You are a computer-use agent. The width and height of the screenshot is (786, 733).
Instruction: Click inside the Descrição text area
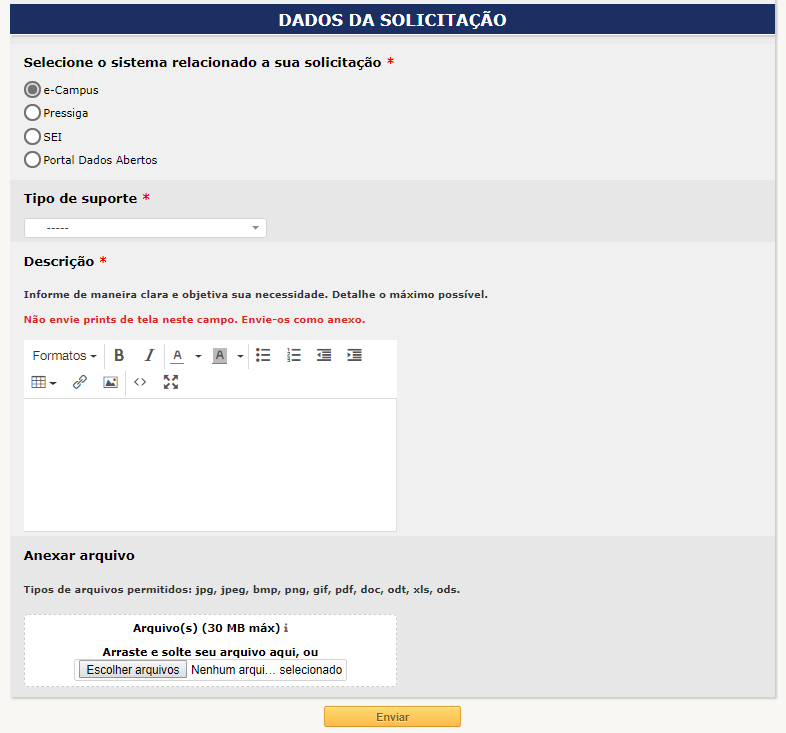pos(210,465)
